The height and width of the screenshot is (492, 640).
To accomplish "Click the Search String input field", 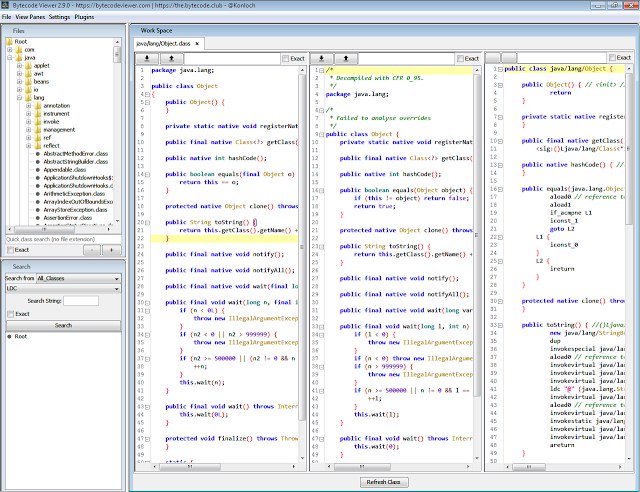I will 81,301.
